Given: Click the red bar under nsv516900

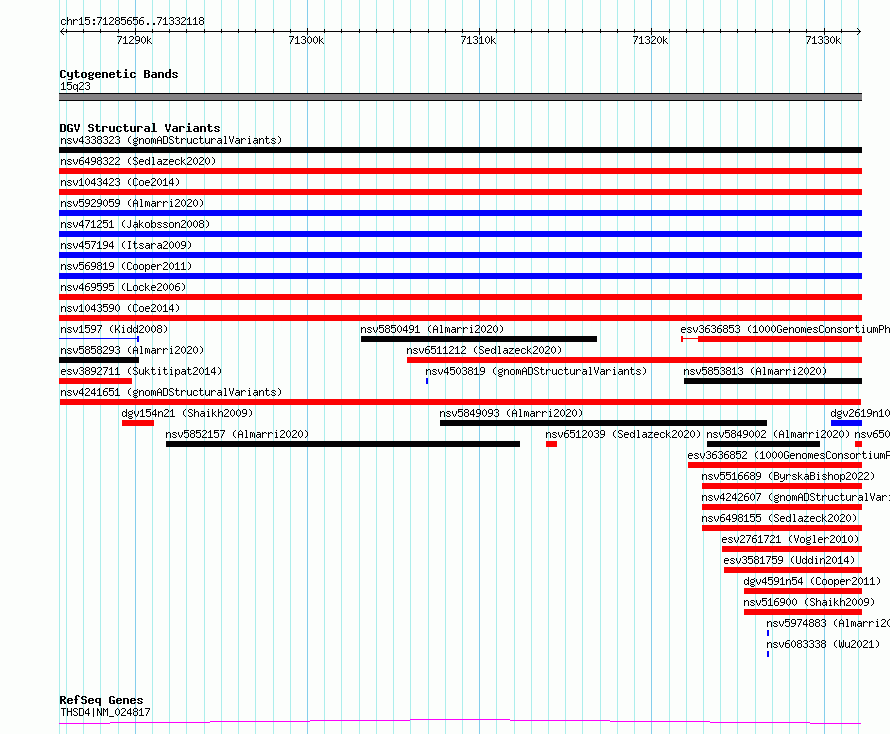Looking at the screenshot, I should [803, 612].
